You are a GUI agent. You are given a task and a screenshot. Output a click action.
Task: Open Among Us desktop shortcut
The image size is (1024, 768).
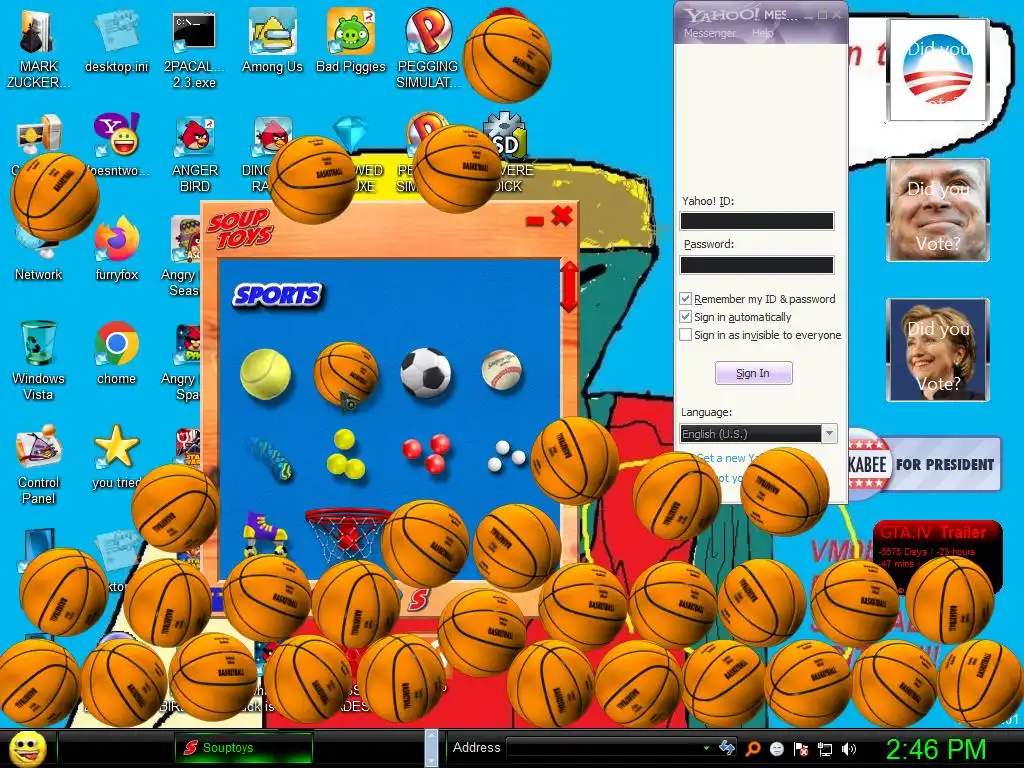pos(272,40)
